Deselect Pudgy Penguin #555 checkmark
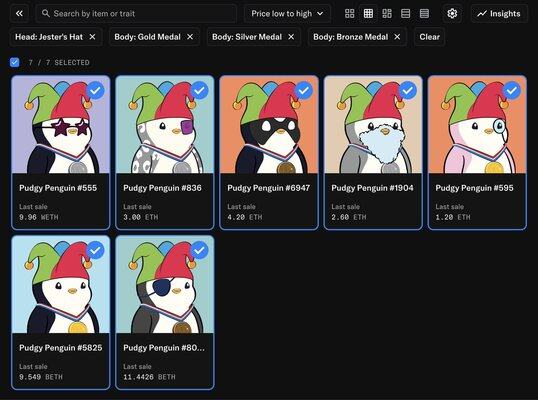 pyautogui.click(x=95, y=91)
